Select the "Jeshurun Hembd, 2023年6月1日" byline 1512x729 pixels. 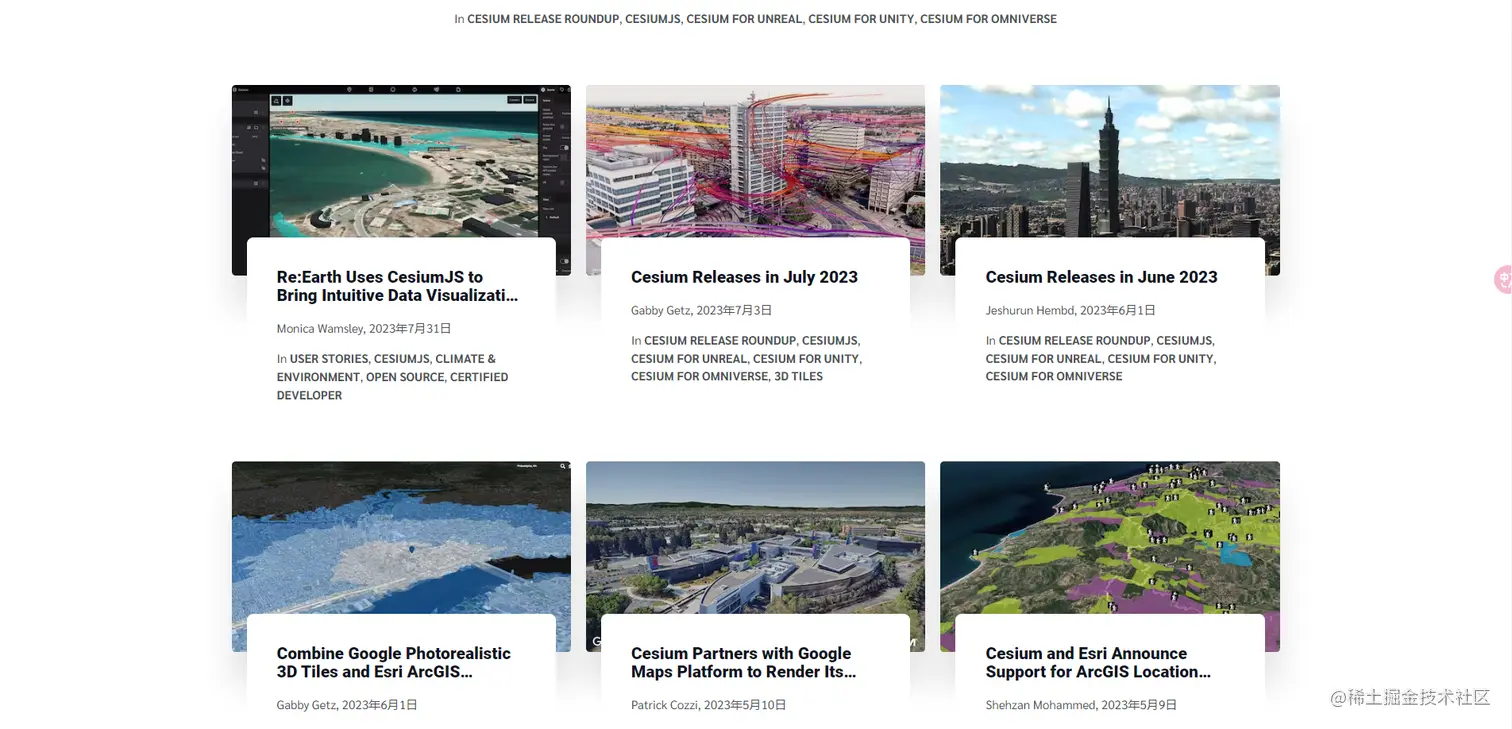tap(1071, 311)
